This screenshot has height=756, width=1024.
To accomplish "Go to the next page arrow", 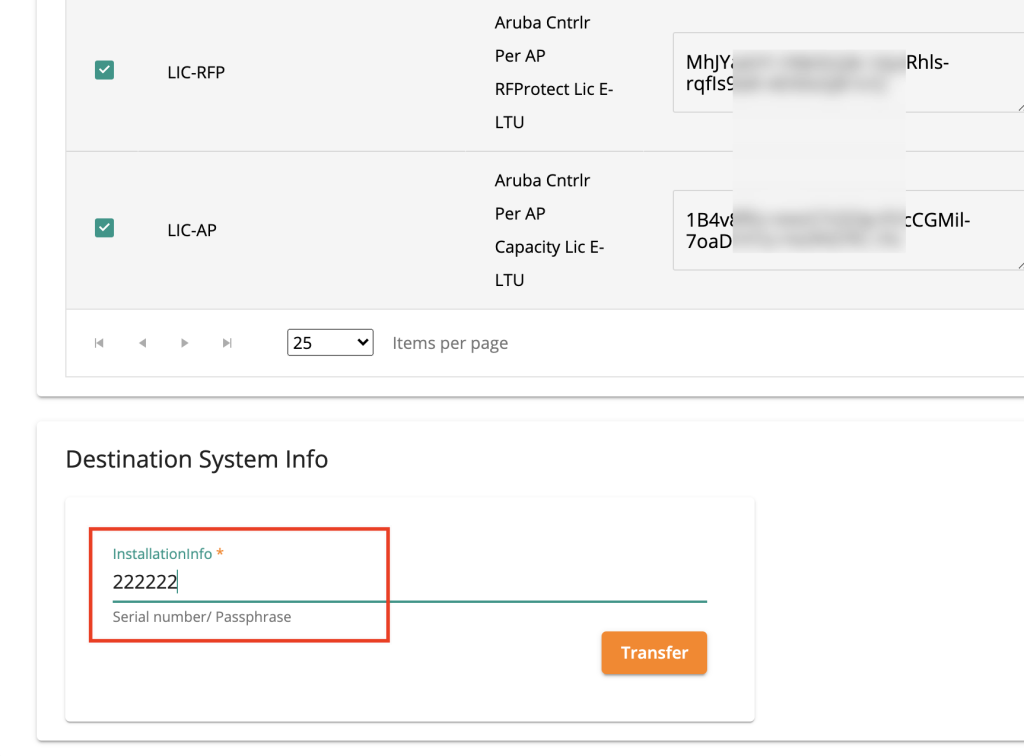I will (x=184, y=343).
